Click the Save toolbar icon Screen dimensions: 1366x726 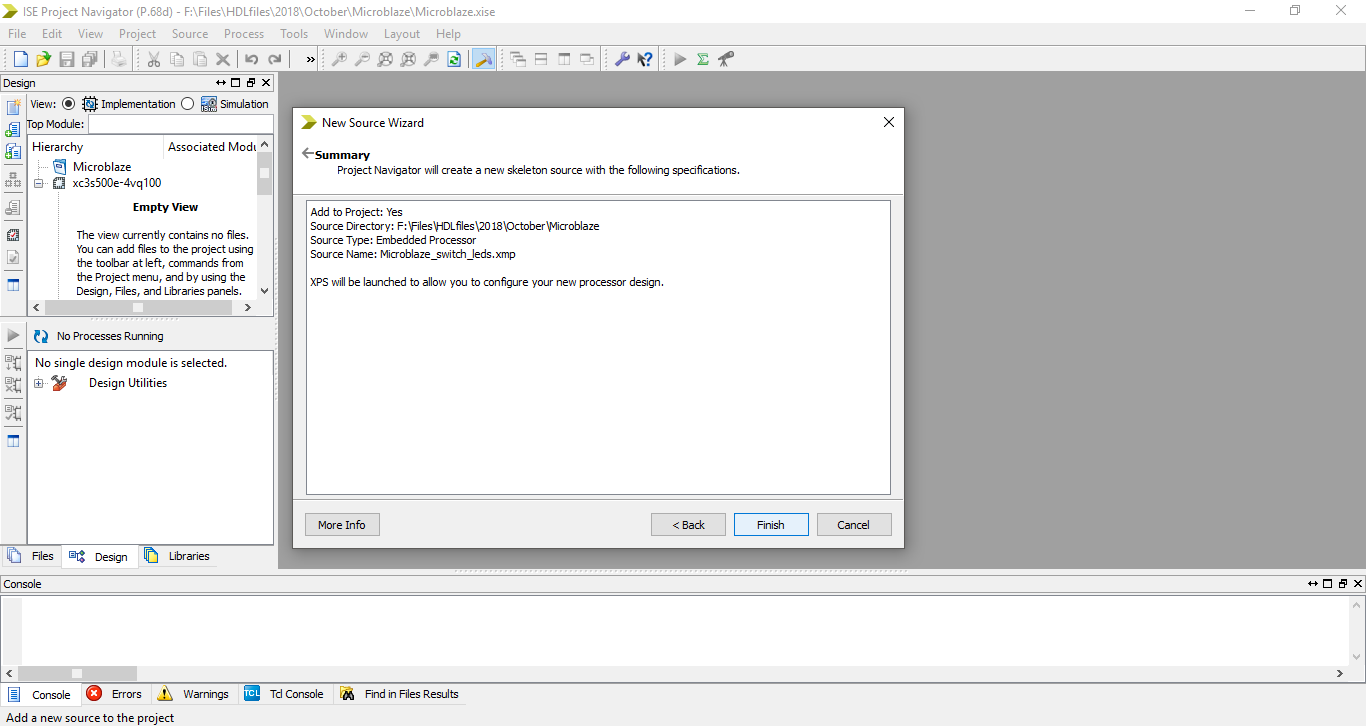[x=67, y=59]
